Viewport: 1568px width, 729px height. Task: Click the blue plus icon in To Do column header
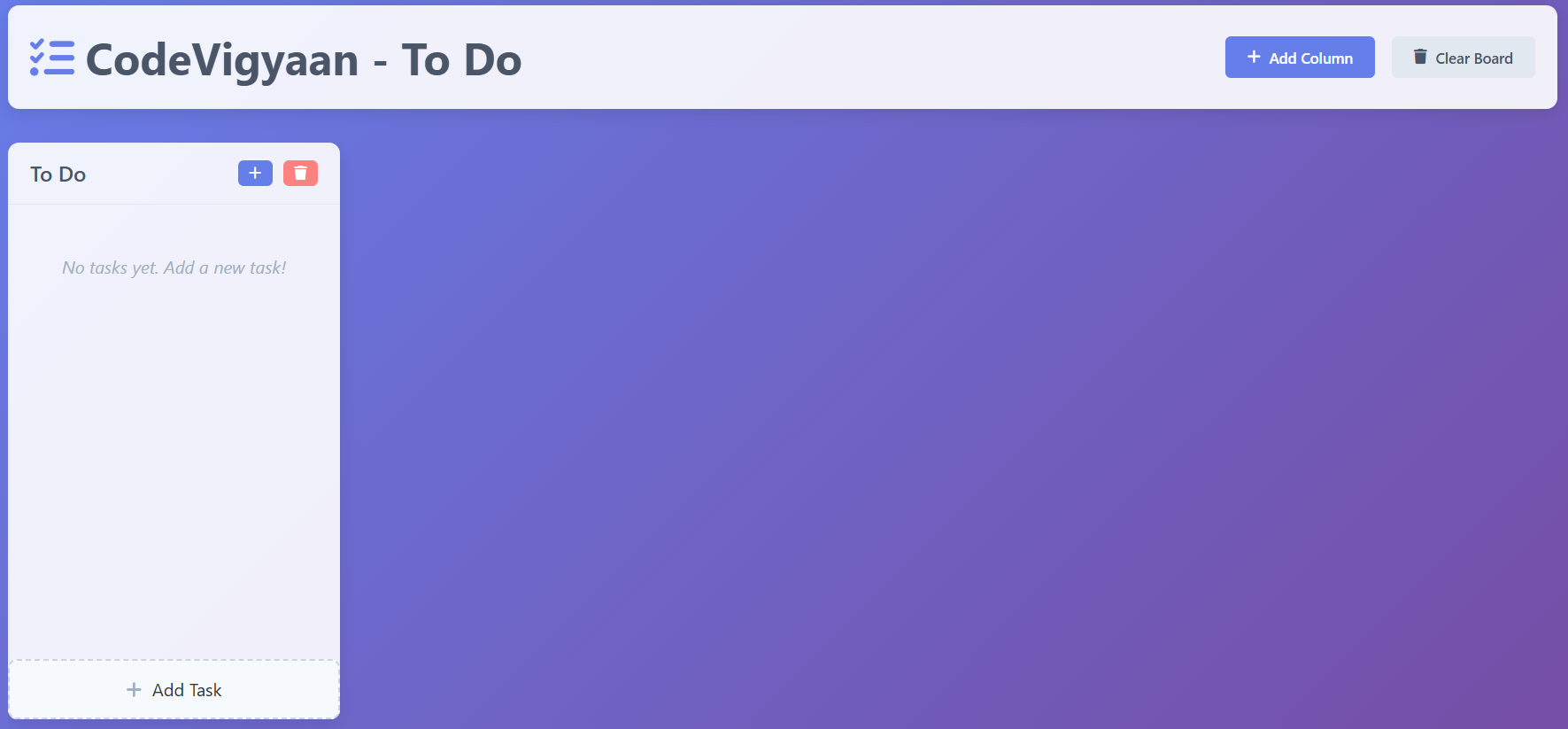click(x=255, y=174)
